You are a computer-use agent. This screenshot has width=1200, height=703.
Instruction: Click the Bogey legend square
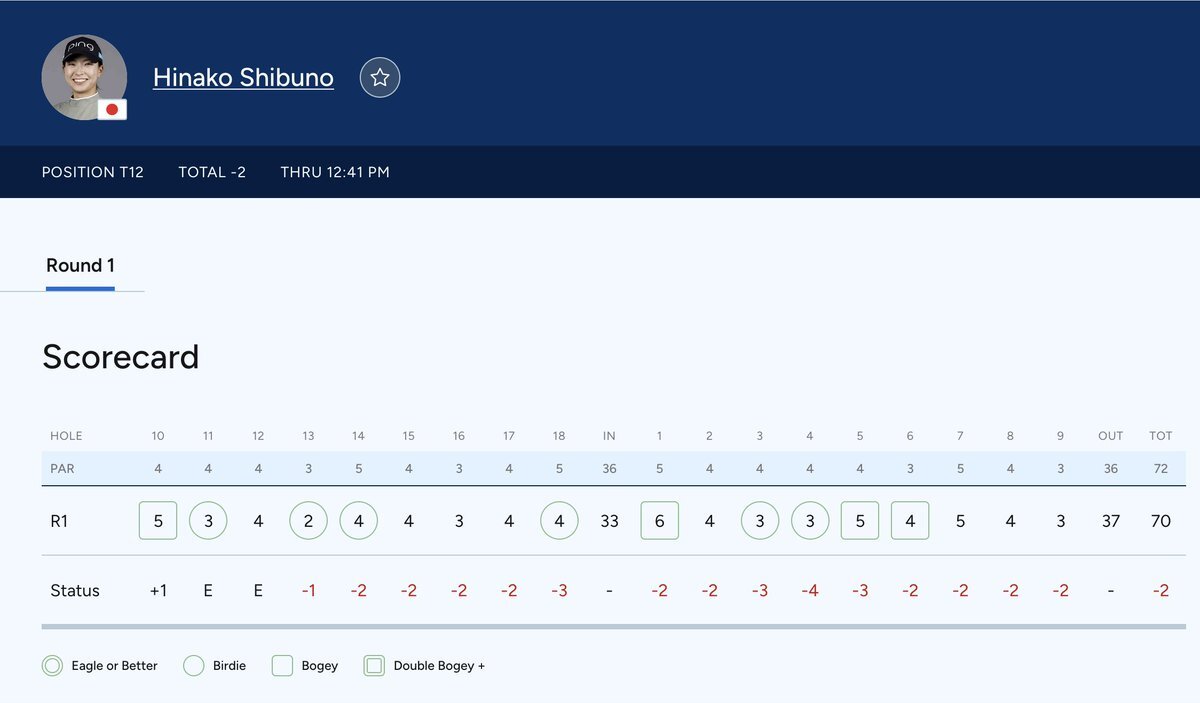tap(282, 665)
